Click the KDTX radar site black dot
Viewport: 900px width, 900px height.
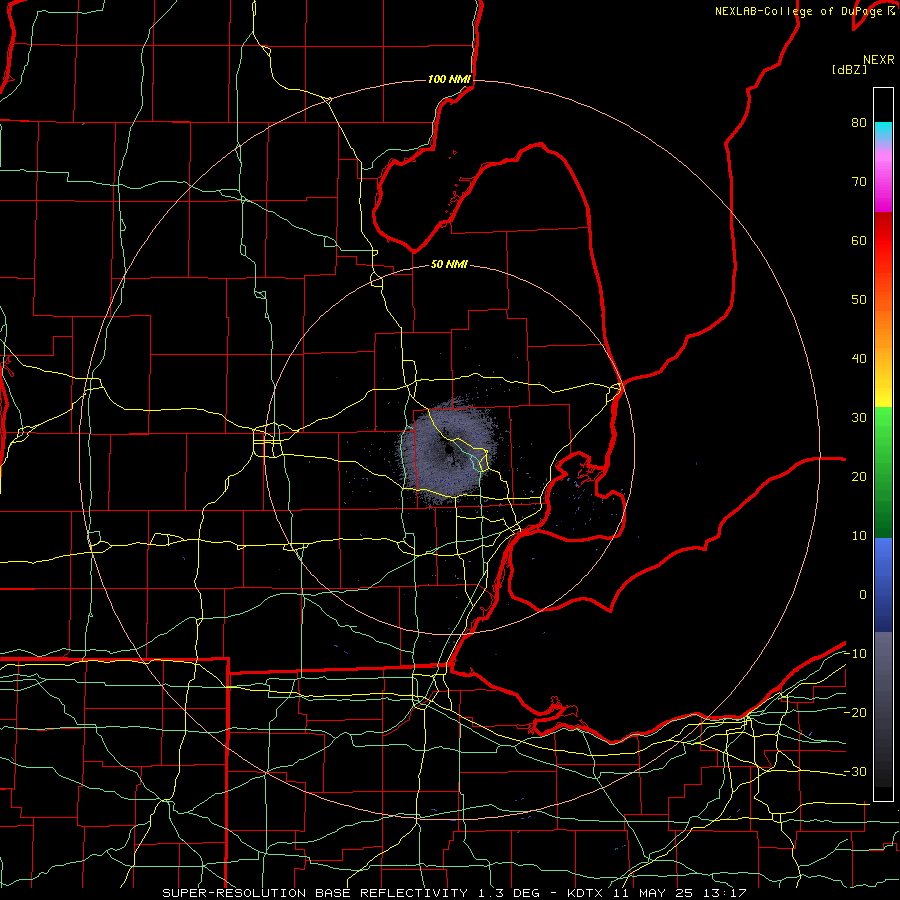(447, 447)
